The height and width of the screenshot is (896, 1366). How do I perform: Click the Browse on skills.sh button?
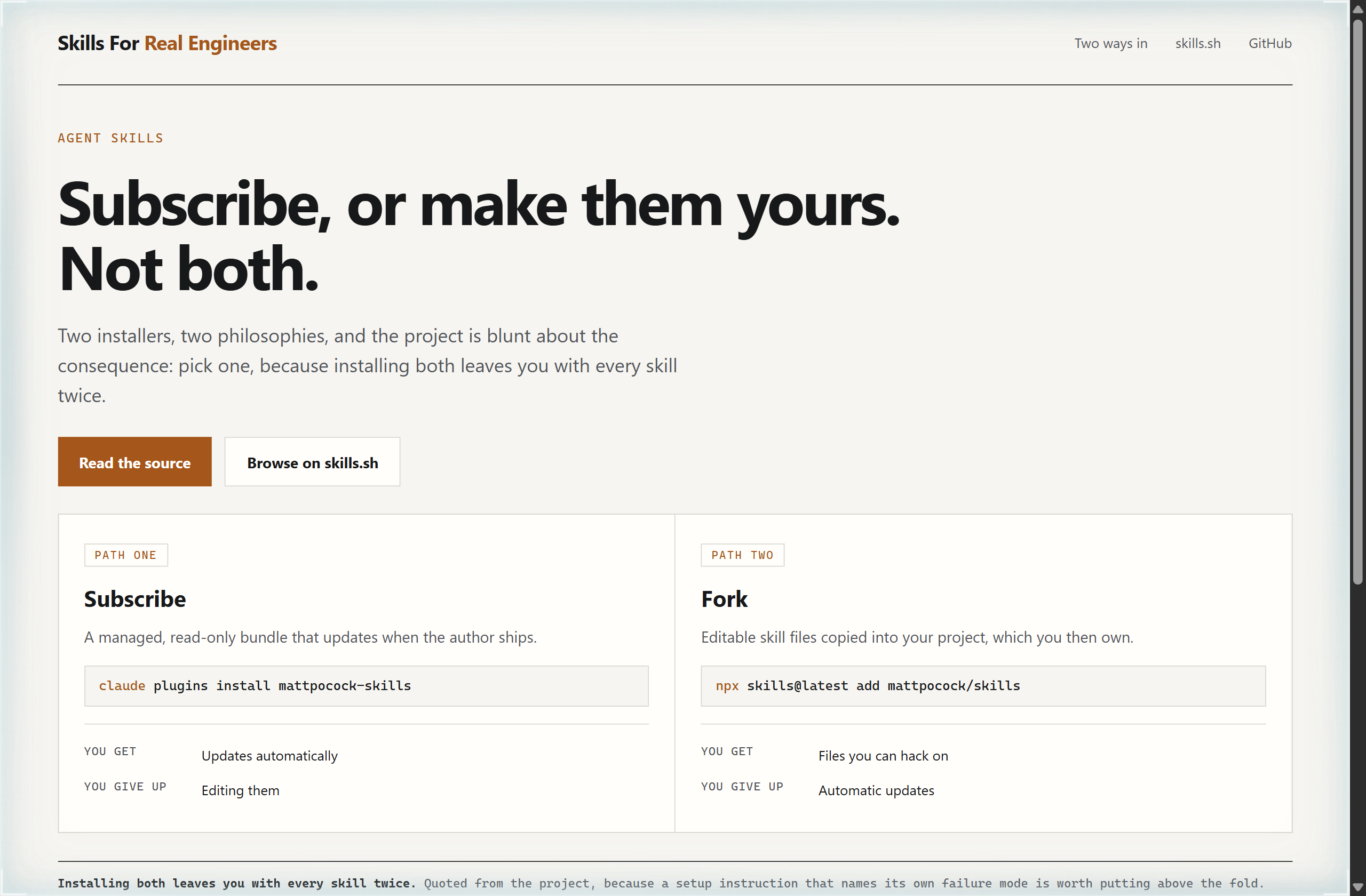(x=312, y=462)
